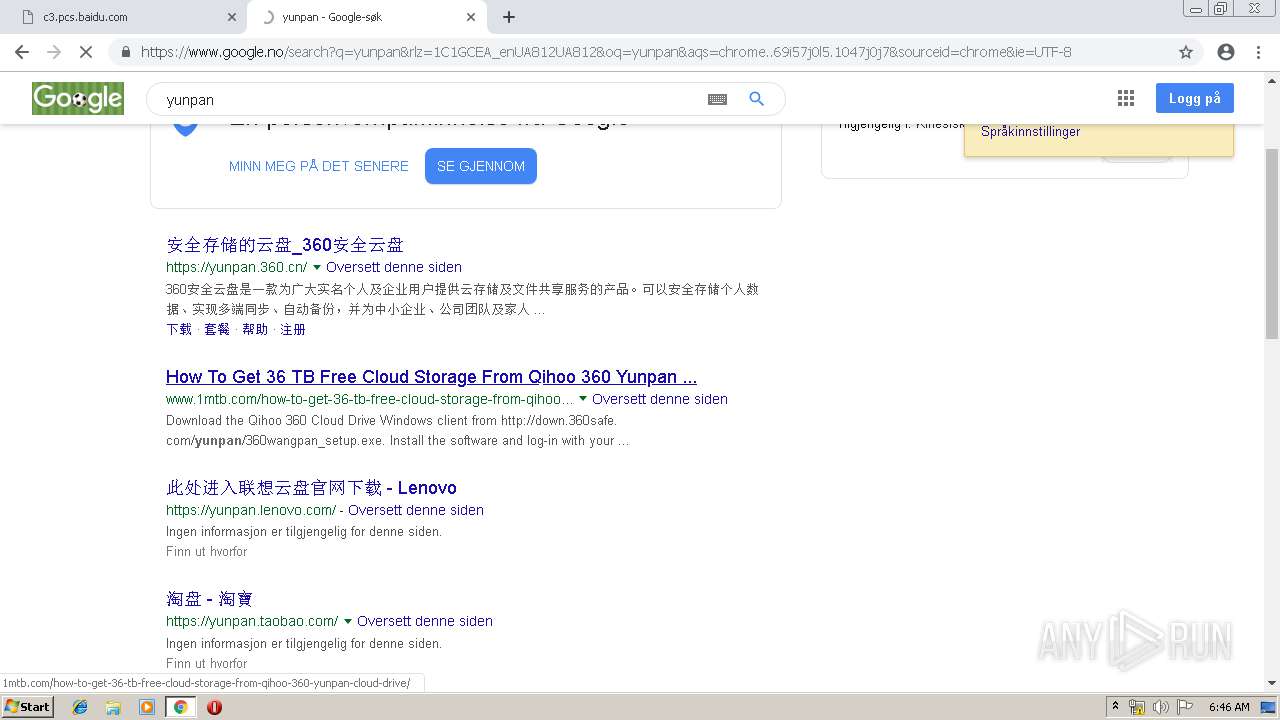Bookmark this page with the star icon
The height and width of the screenshot is (720, 1280).
coord(1186,52)
